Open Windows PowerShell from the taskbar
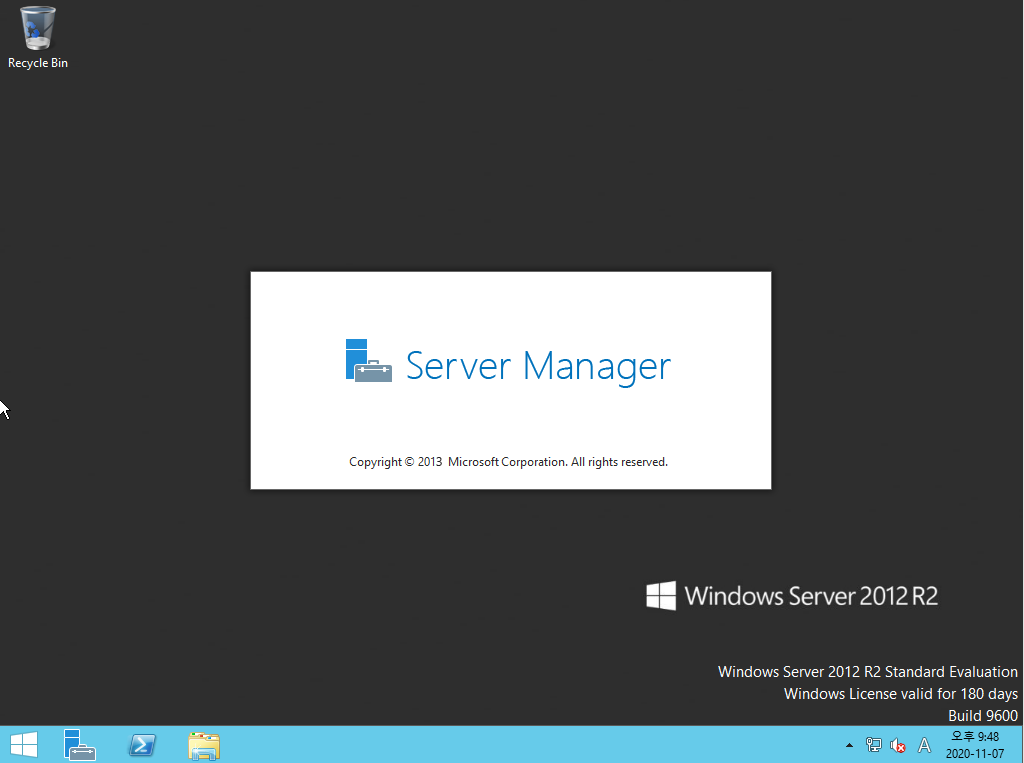Screen dimensions: 1024x763 click(x=142, y=745)
